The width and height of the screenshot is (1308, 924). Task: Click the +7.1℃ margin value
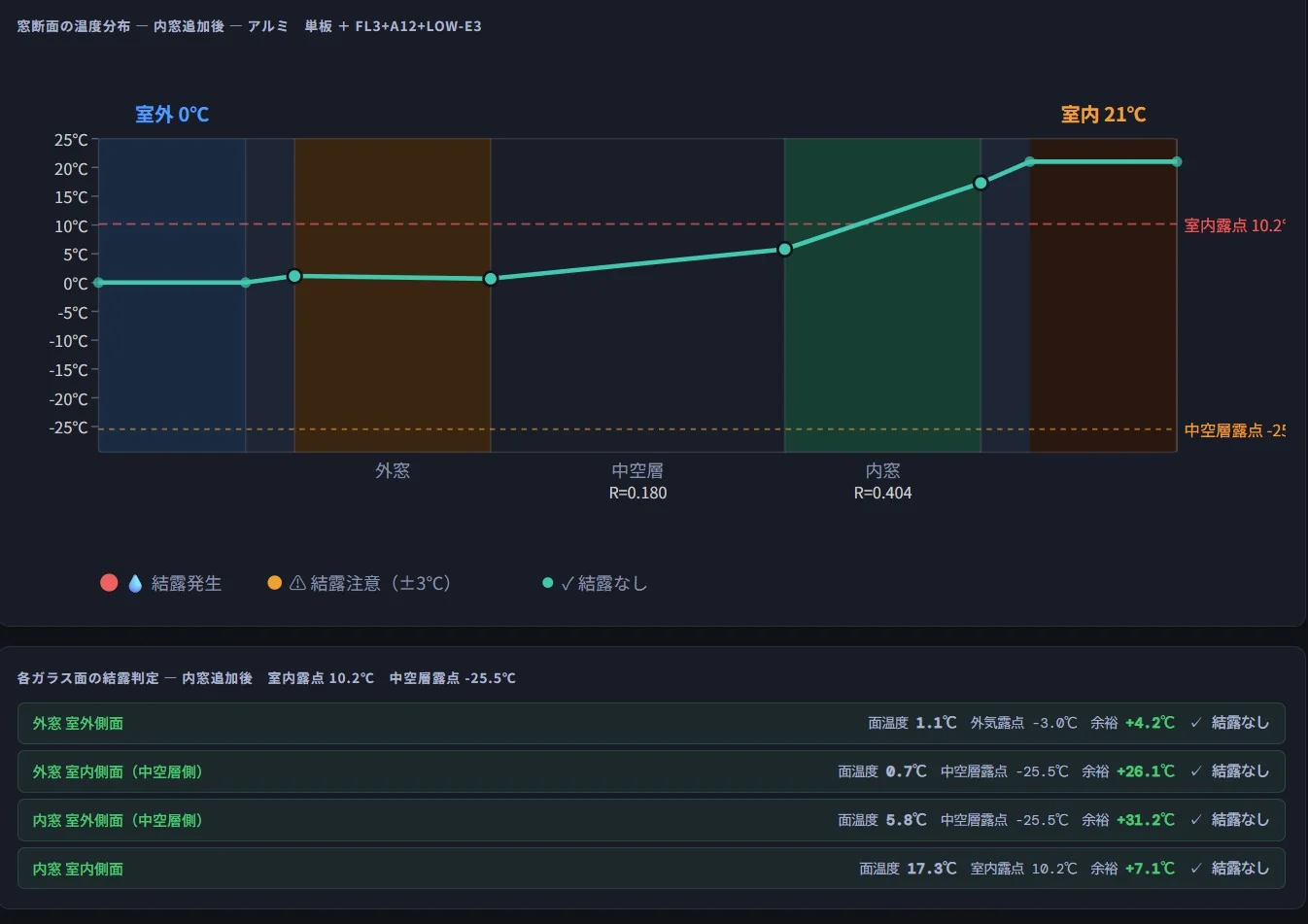pos(1150,869)
